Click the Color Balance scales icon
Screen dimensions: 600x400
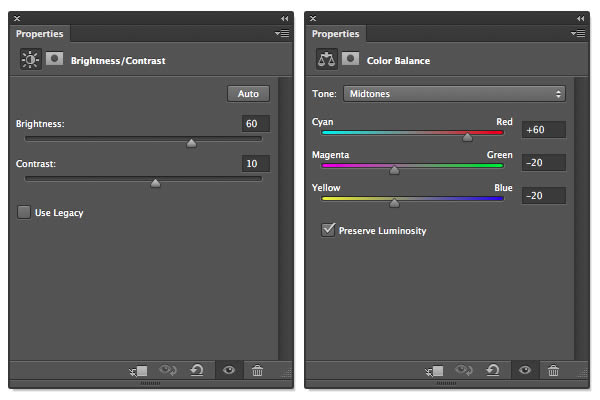(326, 59)
